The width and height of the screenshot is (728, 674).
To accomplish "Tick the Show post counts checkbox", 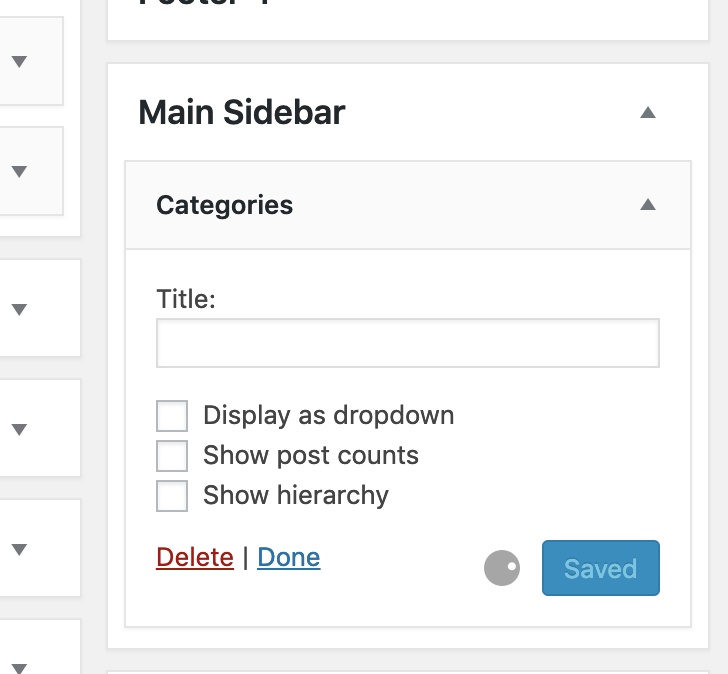I will tap(172, 456).
